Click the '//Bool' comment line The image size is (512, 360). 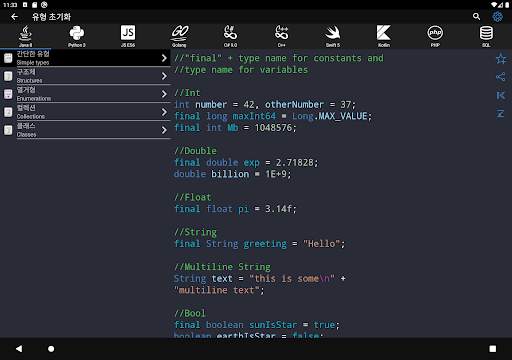point(190,313)
